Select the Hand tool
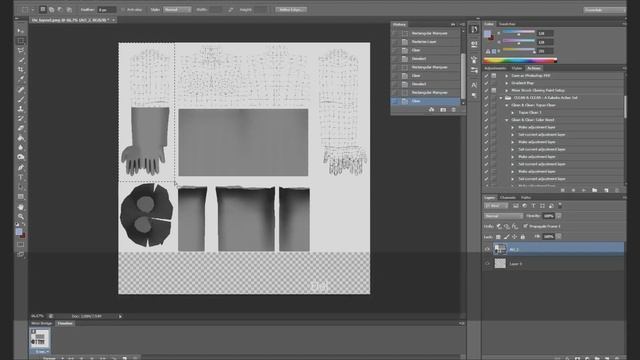 tap(20, 207)
